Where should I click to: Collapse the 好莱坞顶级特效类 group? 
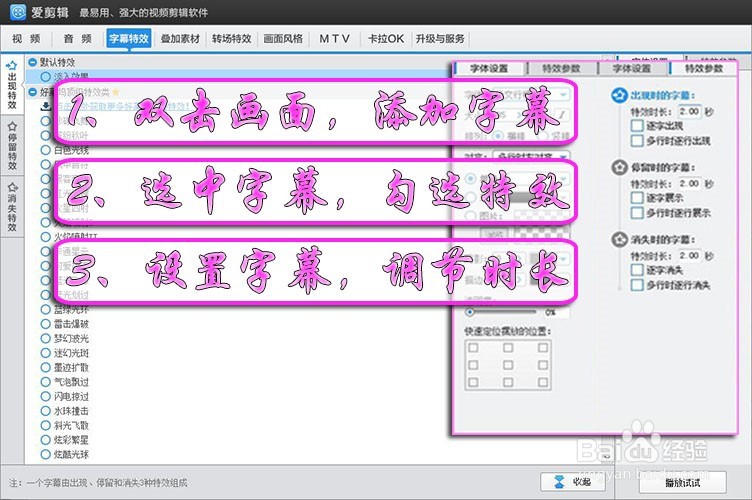click(x=32, y=92)
